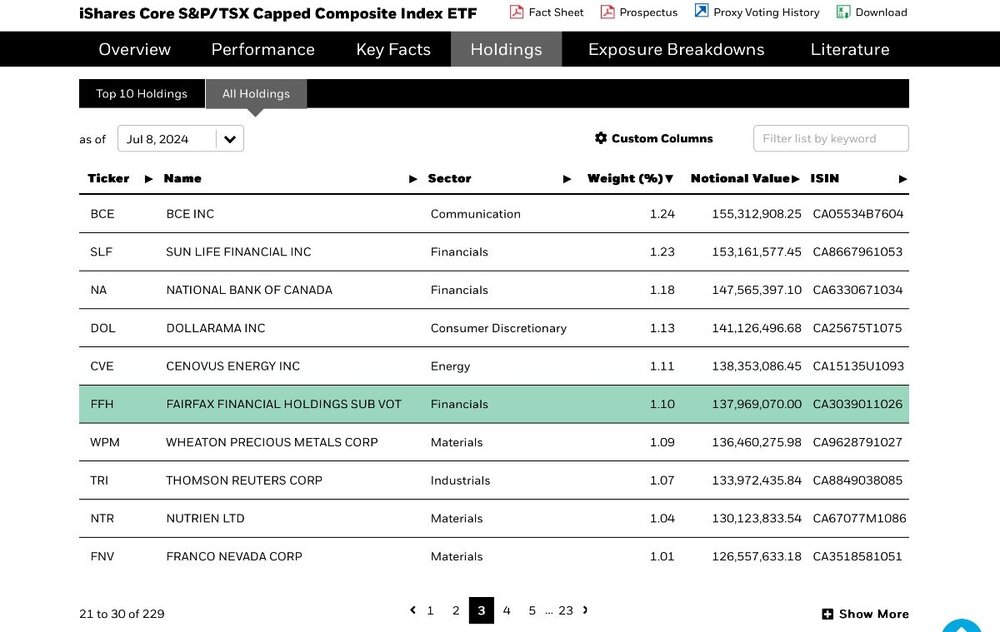Sort by Sector column arrow
1000x632 pixels.
(x=567, y=179)
